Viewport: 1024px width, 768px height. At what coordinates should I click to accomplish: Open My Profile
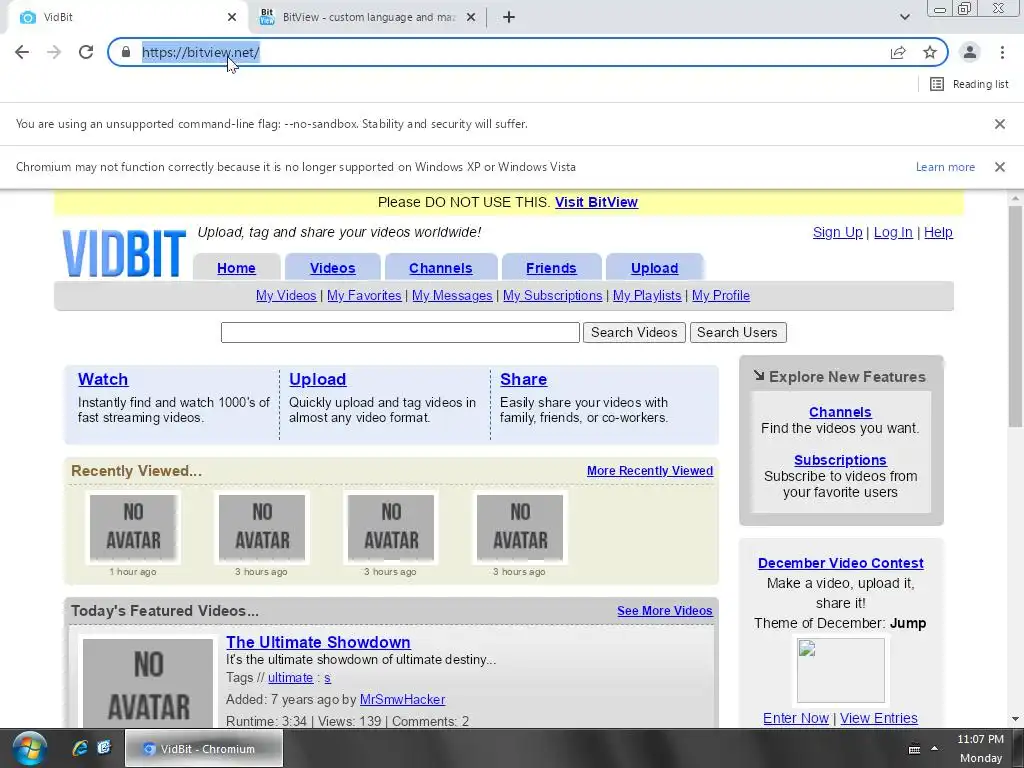coord(720,296)
